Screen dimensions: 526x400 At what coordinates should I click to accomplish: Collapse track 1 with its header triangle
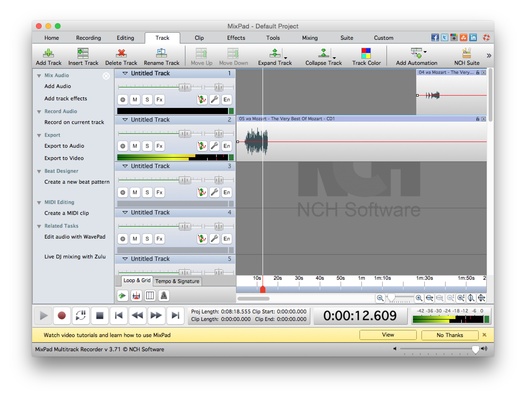tap(125, 73)
